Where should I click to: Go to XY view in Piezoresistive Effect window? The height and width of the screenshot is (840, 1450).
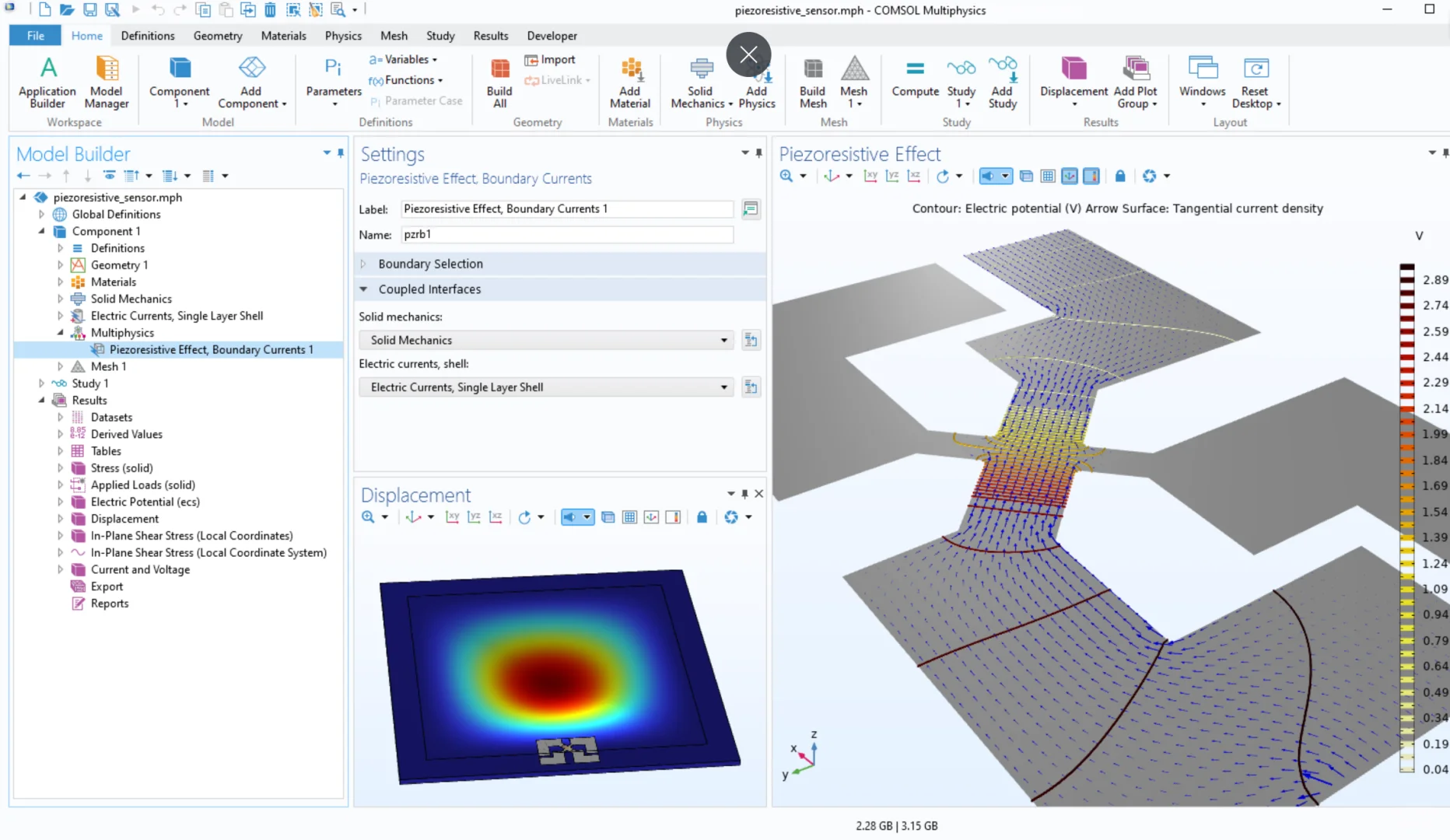tap(870, 177)
